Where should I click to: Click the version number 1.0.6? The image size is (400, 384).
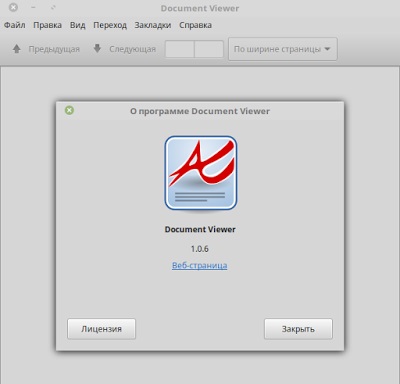point(200,249)
